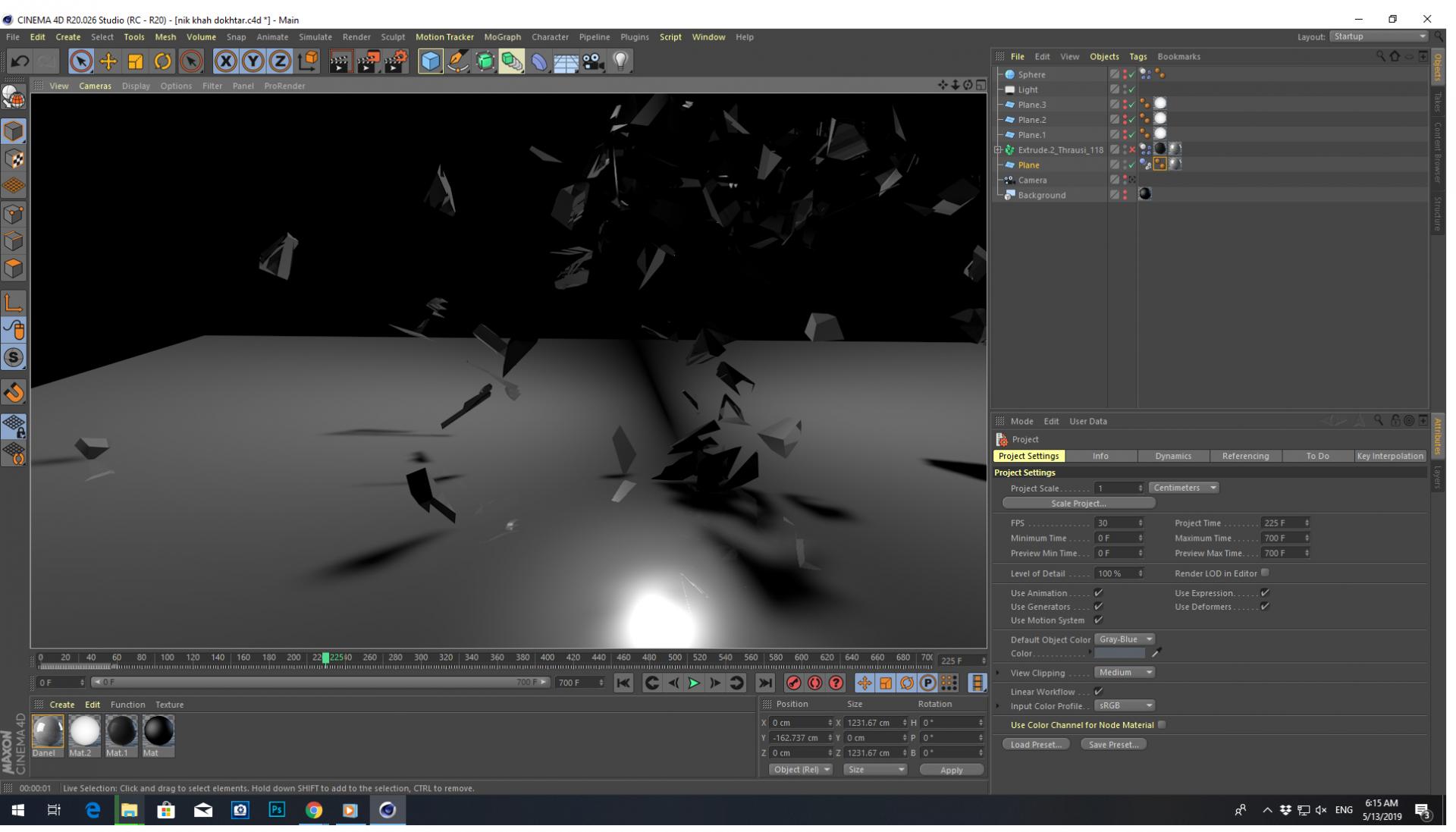This screenshot has width=1456, height=832.
Task: Toggle Use Animation checkbox
Action: coord(1098,592)
